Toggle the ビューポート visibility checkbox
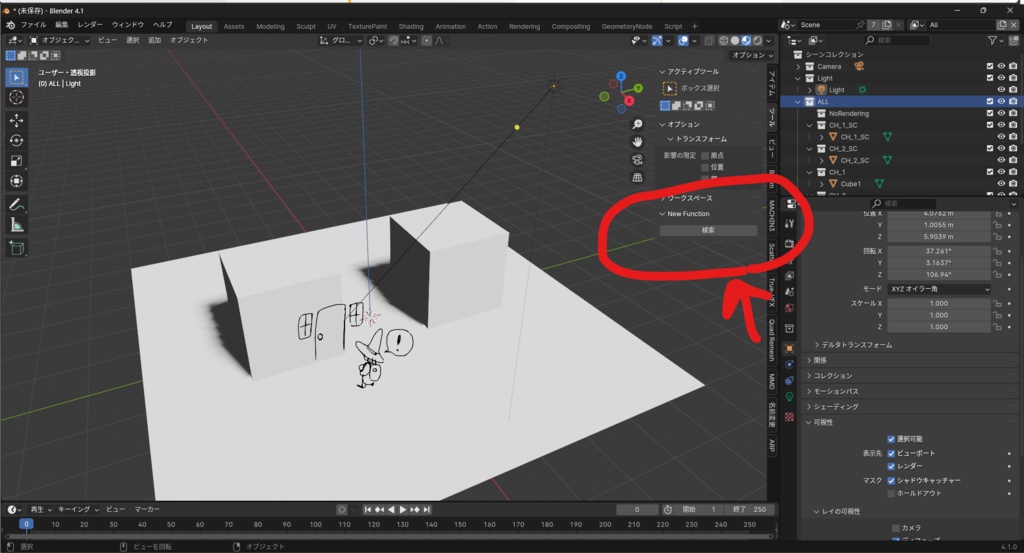The height and width of the screenshot is (553, 1024). coord(891,453)
